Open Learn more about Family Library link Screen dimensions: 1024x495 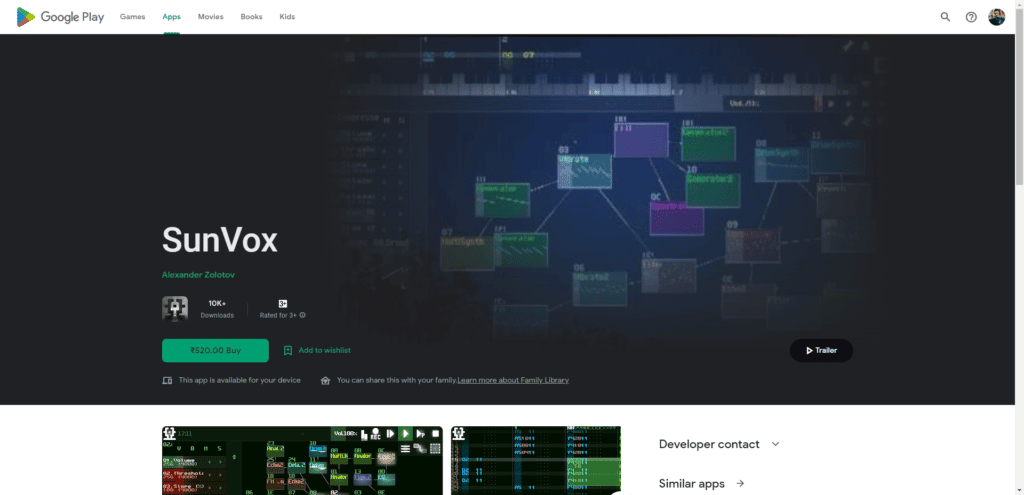tap(513, 380)
